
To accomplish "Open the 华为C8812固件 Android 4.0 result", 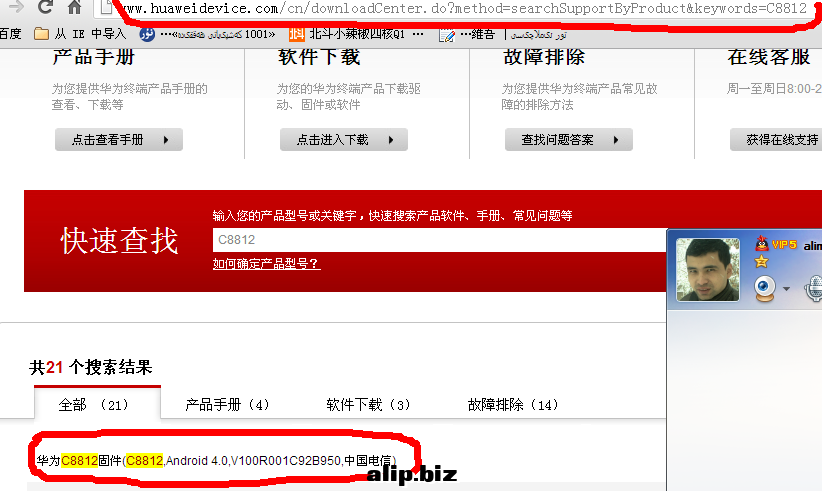I will click(x=217, y=461).
